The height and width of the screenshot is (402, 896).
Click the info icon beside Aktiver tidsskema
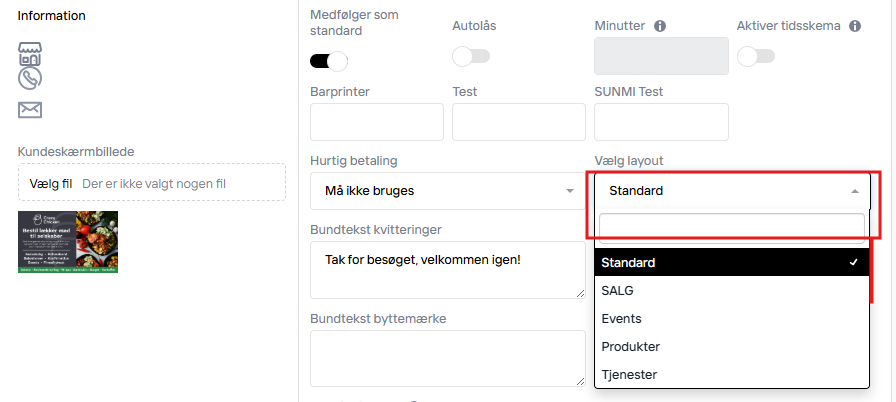tap(855, 26)
